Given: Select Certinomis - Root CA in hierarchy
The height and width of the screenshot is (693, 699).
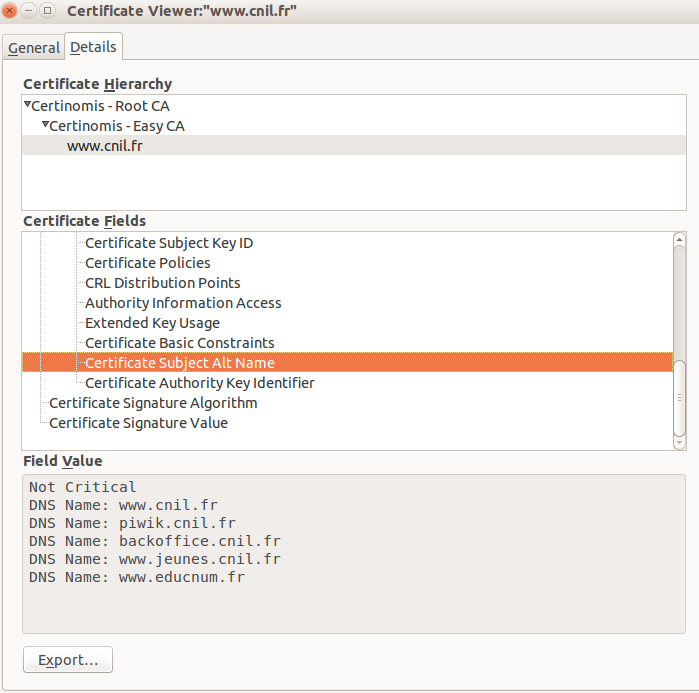Looking at the screenshot, I should [x=100, y=106].
